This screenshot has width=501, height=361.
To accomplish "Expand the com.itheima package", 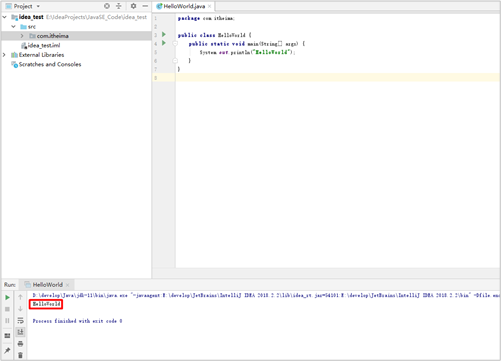I will (22, 36).
